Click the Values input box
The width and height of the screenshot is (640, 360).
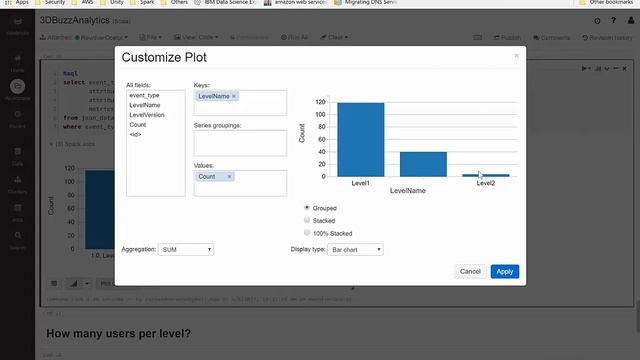point(240,183)
